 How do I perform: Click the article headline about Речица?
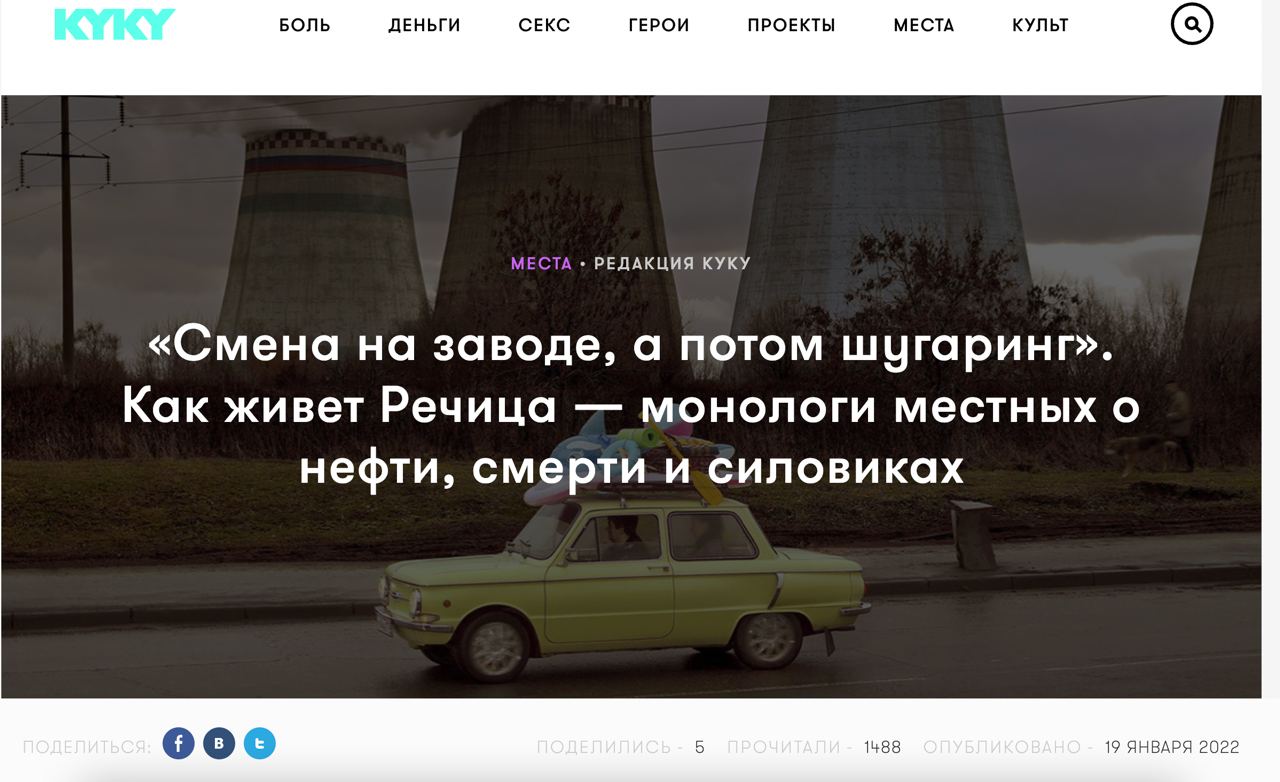point(631,408)
